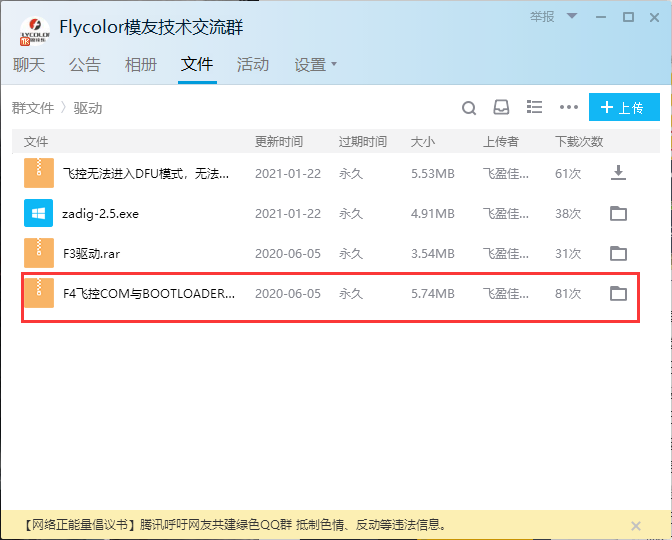The width and height of the screenshot is (672, 540).
Task: Click the 上传 upload button
Action: (x=624, y=107)
